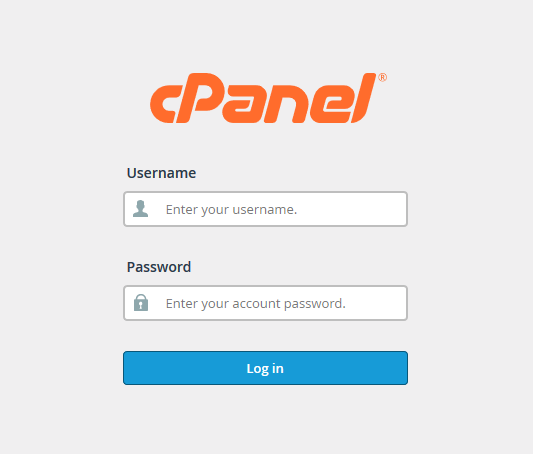This screenshot has width=533, height=454.
Task: Click left edge of Log in button
Action: [x=131, y=368]
